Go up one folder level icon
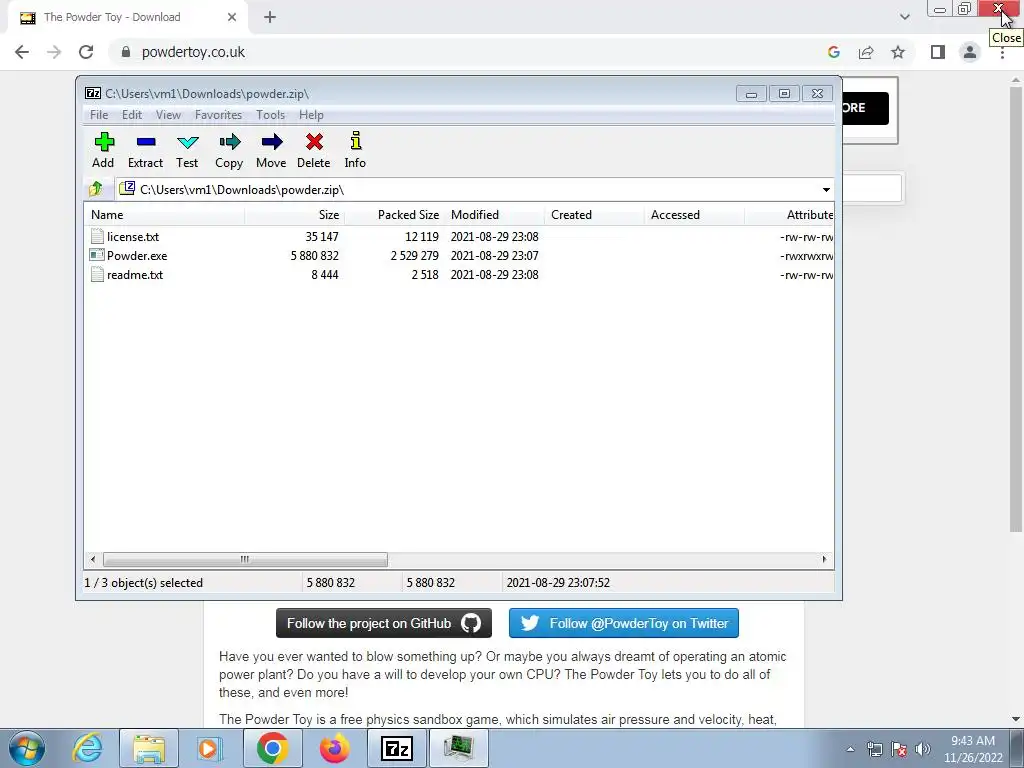Image resolution: width=1024 pixels, height=768 pixels. click(x=96, y=189)
